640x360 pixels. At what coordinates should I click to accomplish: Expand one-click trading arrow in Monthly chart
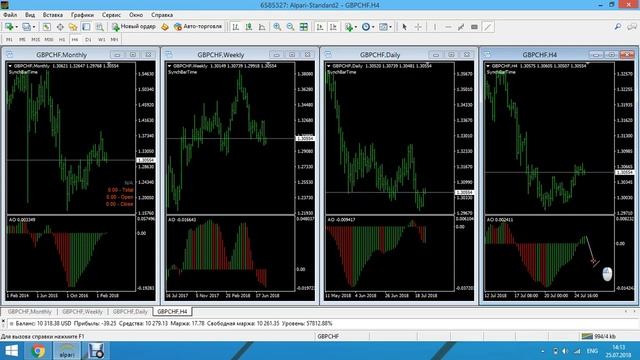[x=10, y=66]
